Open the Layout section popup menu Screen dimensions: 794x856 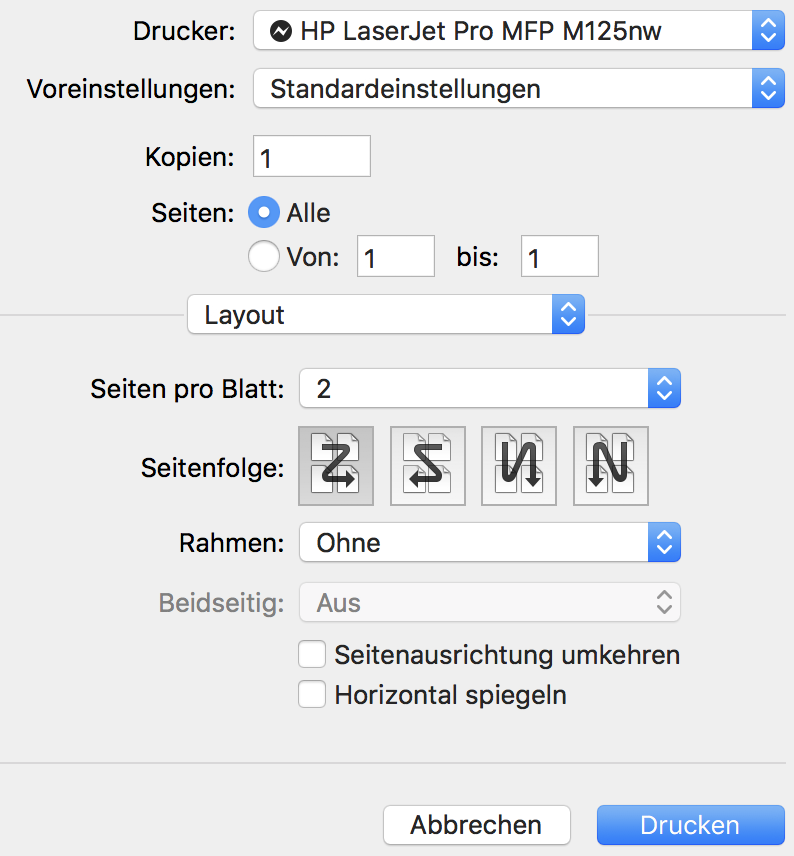pyautogui.click(x=385, y=315)
